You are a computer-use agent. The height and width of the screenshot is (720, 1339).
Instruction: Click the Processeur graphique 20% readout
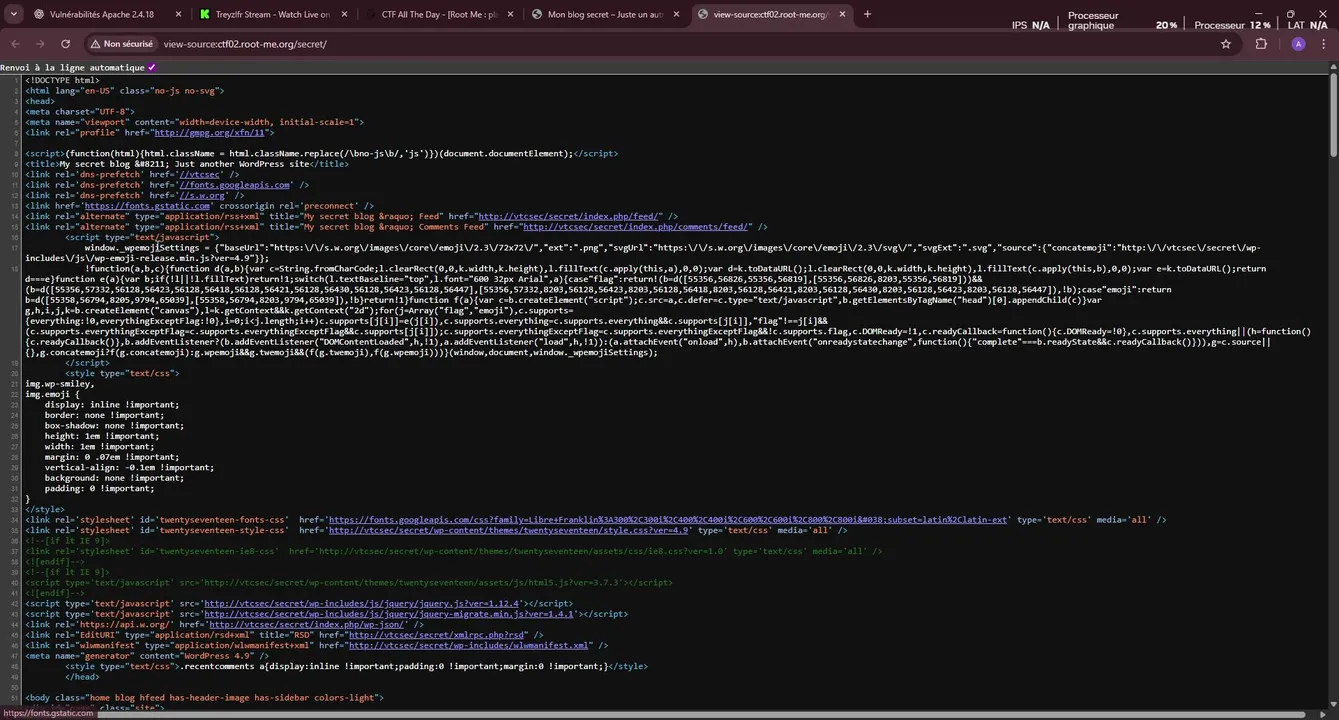(x=1122, y=20)
